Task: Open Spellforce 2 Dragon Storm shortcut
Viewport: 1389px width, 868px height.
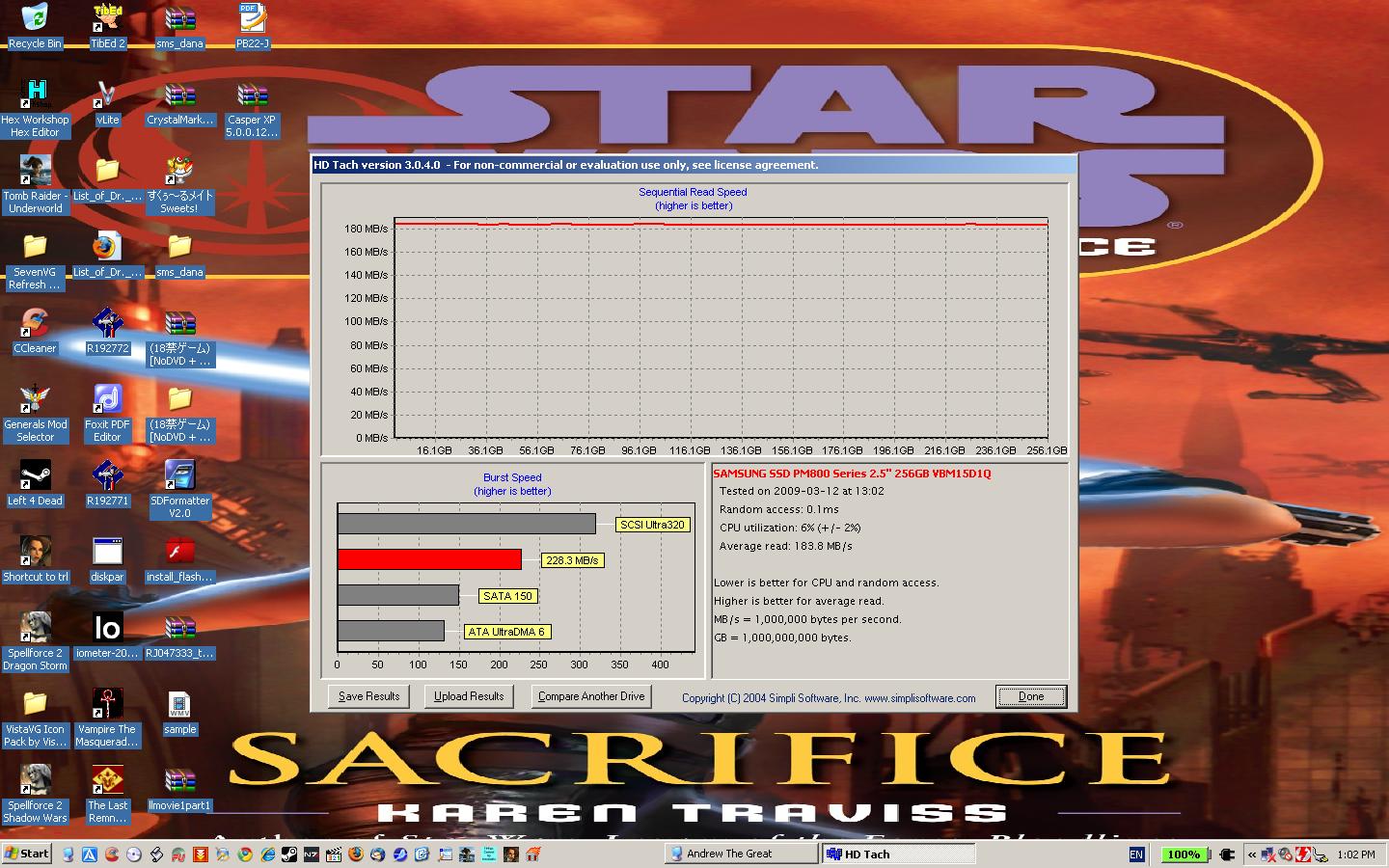Action: 35,641
